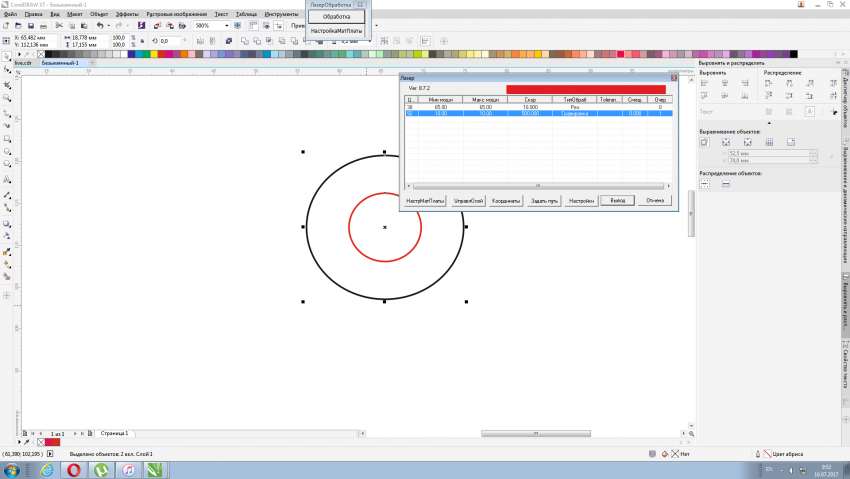Switch to the live.cdr document tab
The height and width of the screenshot is (479, 850).
(x=24, y=62)
